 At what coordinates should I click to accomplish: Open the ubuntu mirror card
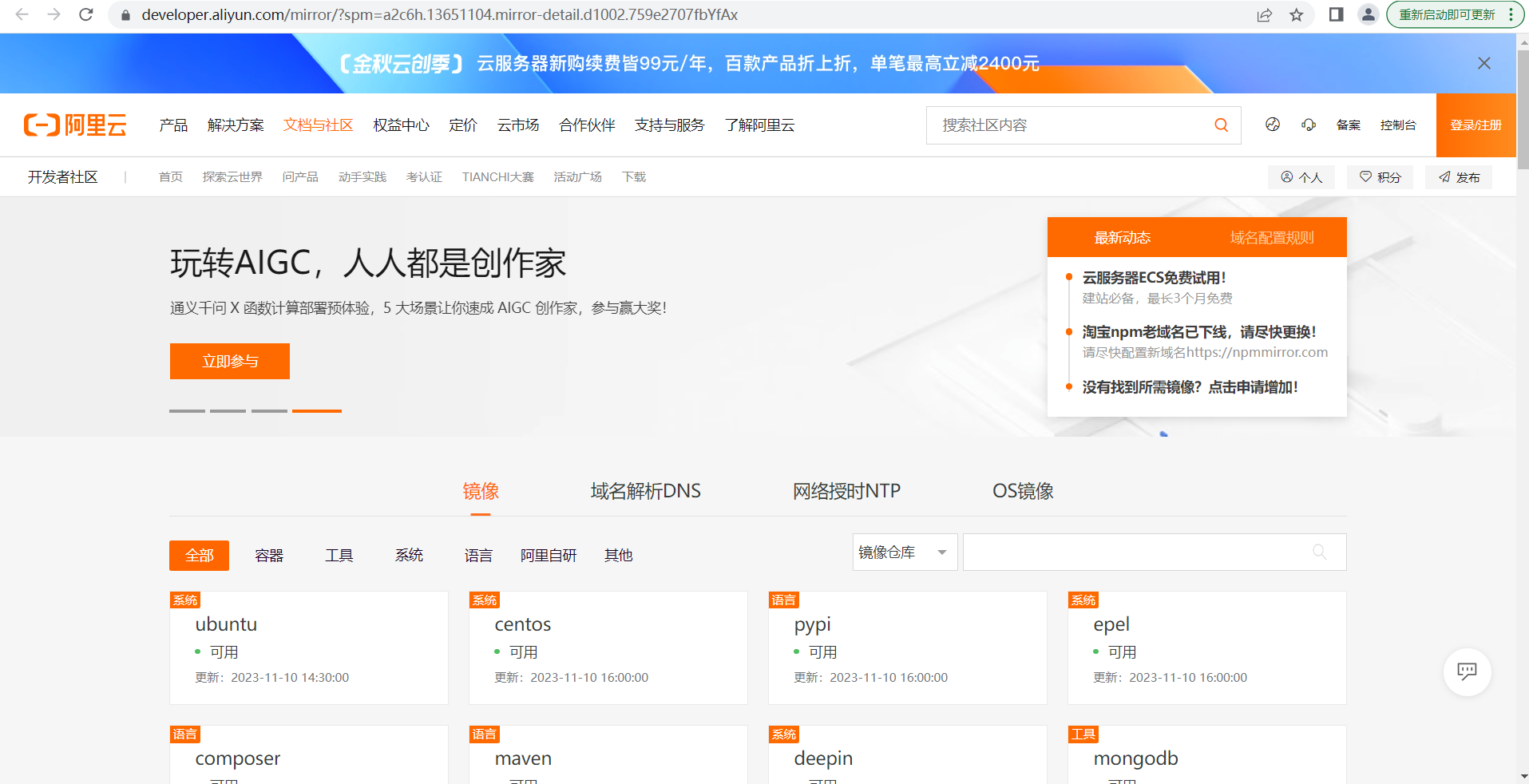tap(309, 647)
